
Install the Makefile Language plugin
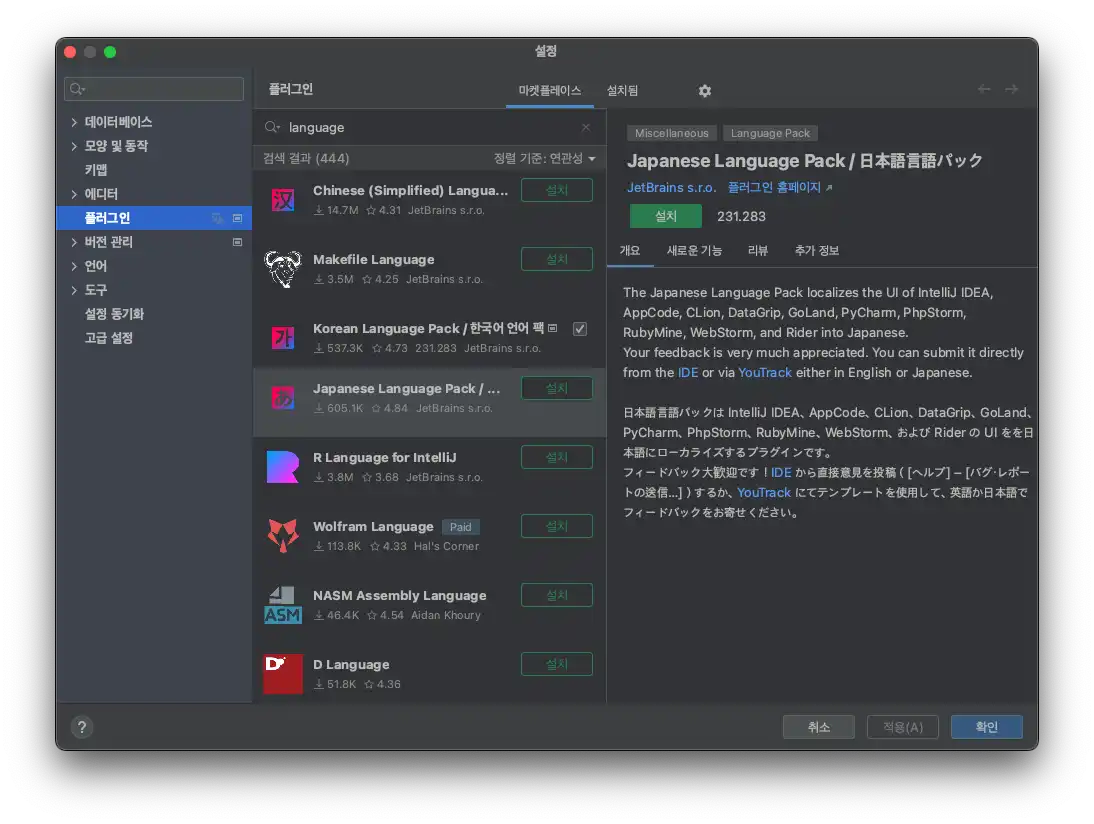click(x=557, y=259)
